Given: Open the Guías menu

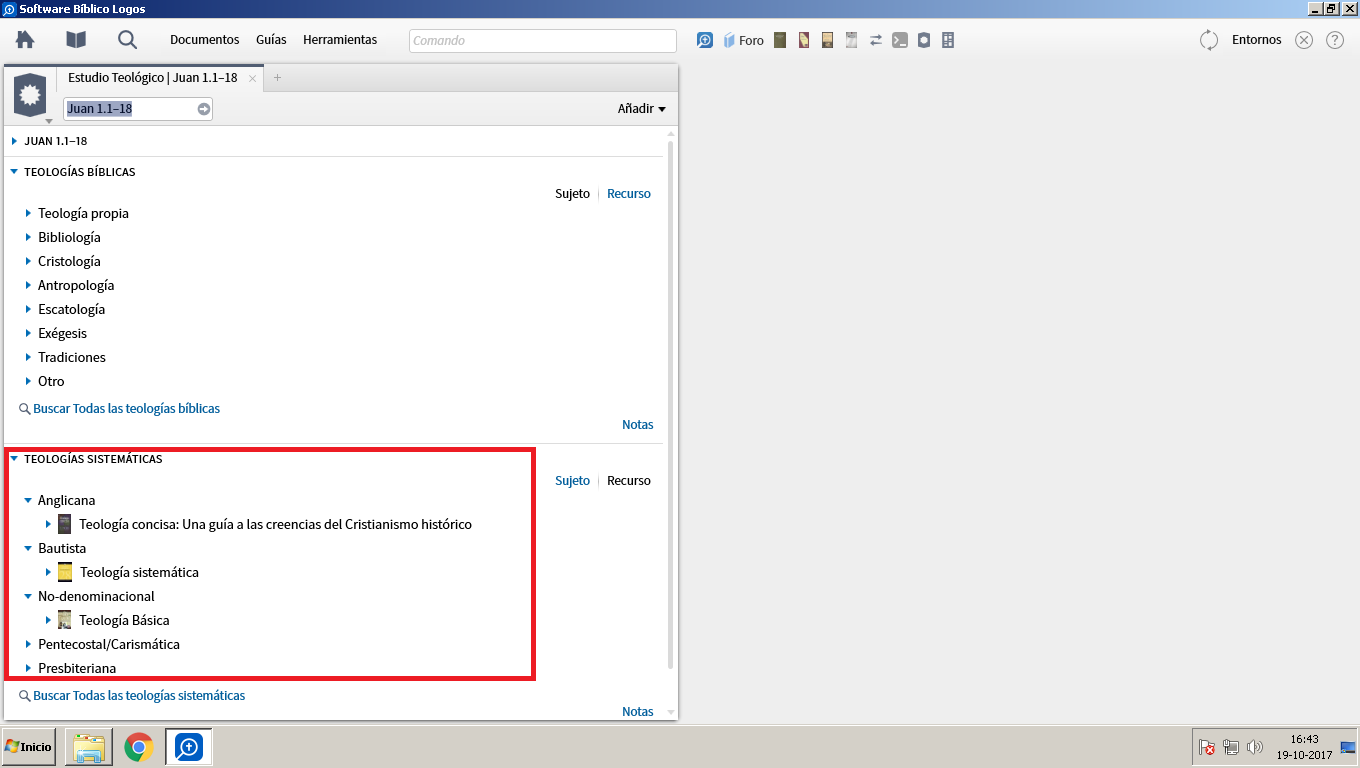Looking at the screenshot, I should pos(271,40).
